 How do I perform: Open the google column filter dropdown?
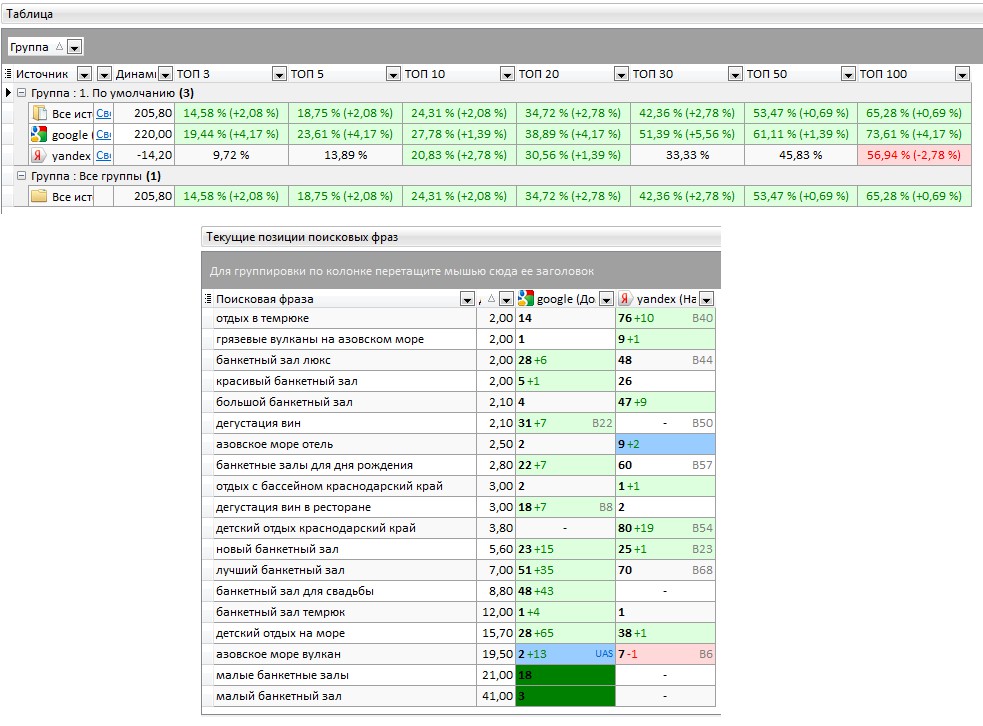(606, 300)
